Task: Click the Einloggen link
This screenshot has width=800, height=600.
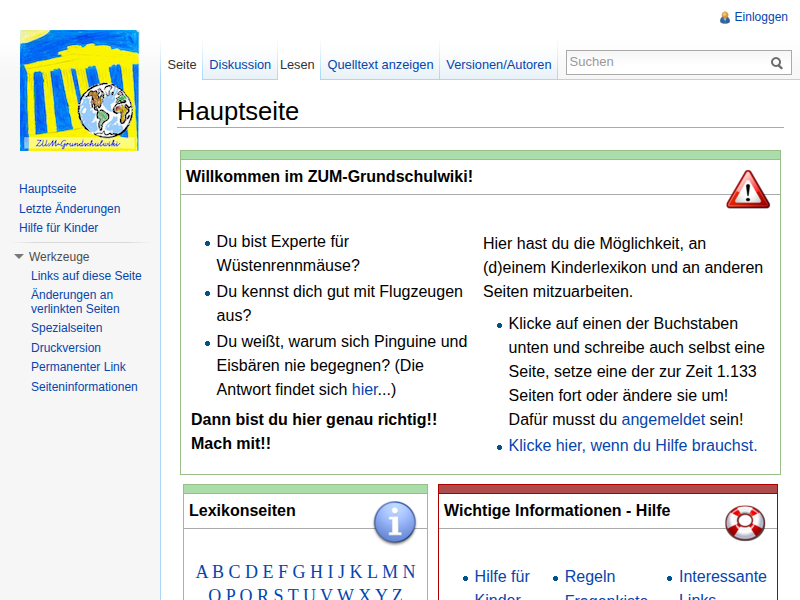Action: pyautogui.click(x=761, y=16)
